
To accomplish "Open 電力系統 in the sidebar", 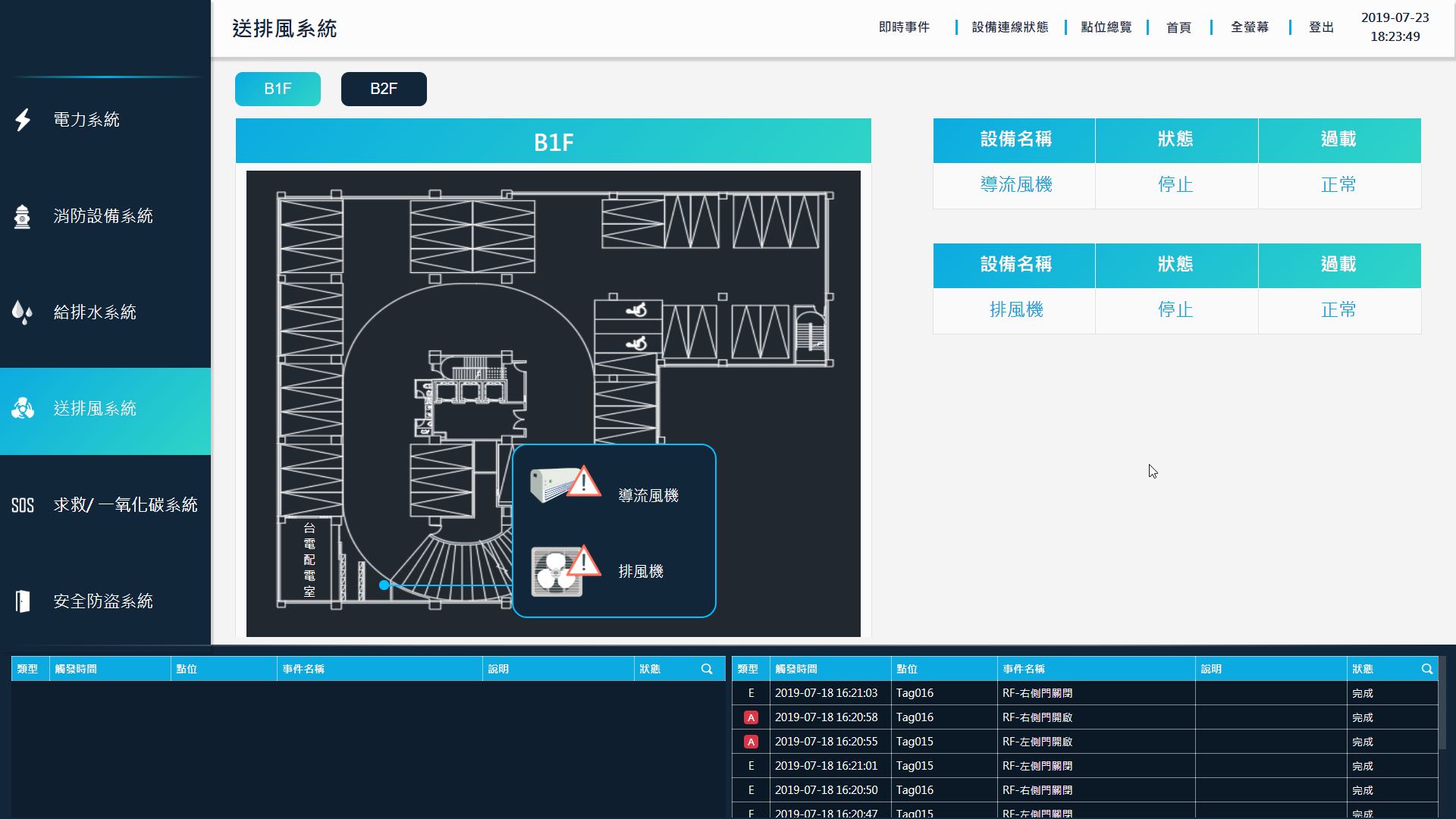I will click(x=105, y=120).
